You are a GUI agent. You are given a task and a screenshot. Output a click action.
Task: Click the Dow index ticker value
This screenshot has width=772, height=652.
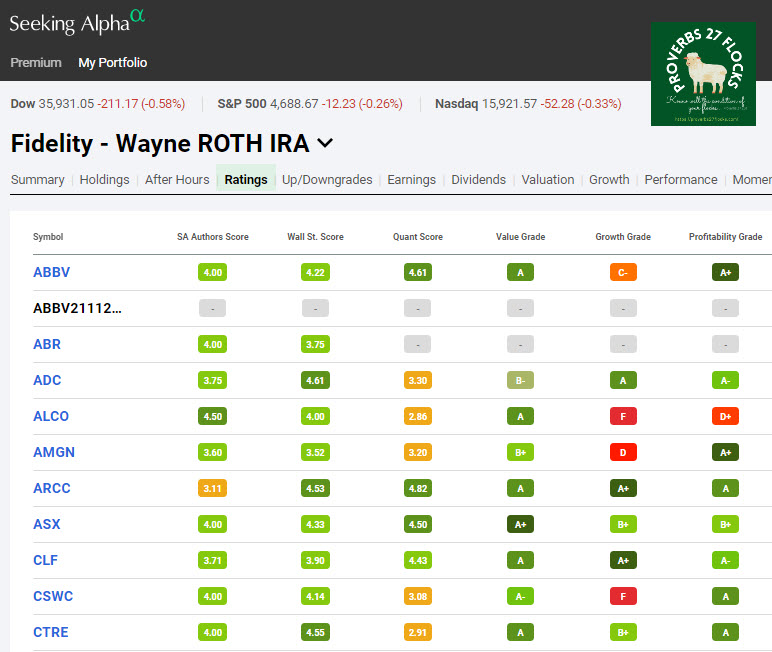[x=66, y=104]
